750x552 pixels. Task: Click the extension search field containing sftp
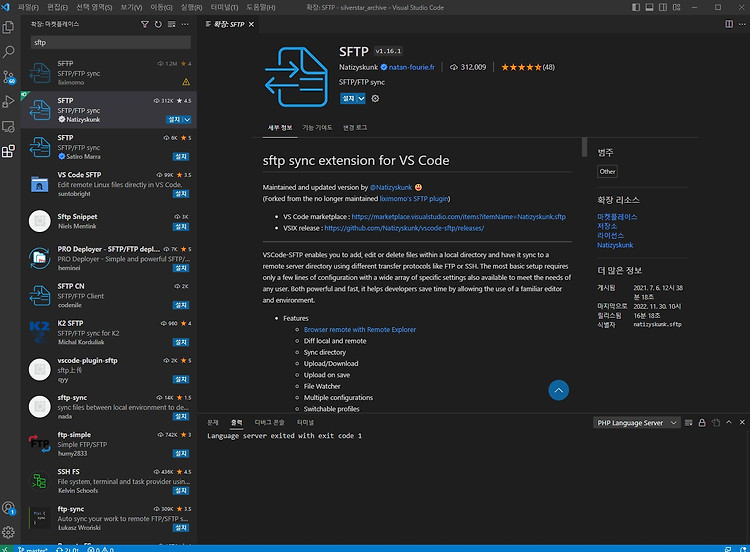110,42
